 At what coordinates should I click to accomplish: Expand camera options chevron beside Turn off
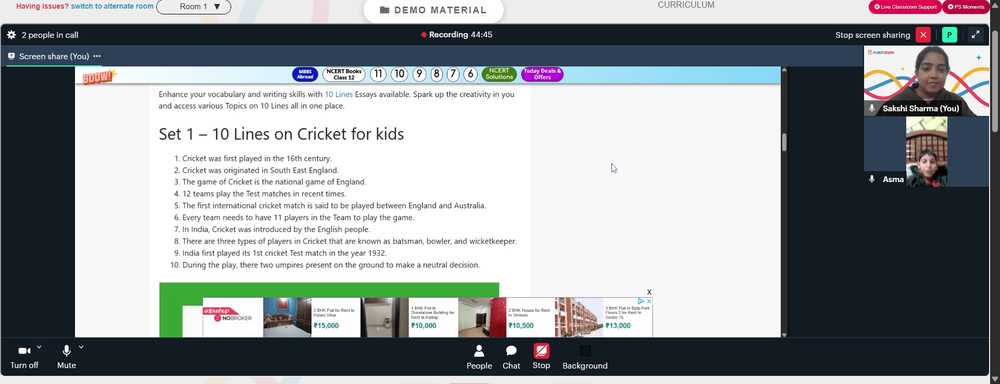tap(39, 347)
